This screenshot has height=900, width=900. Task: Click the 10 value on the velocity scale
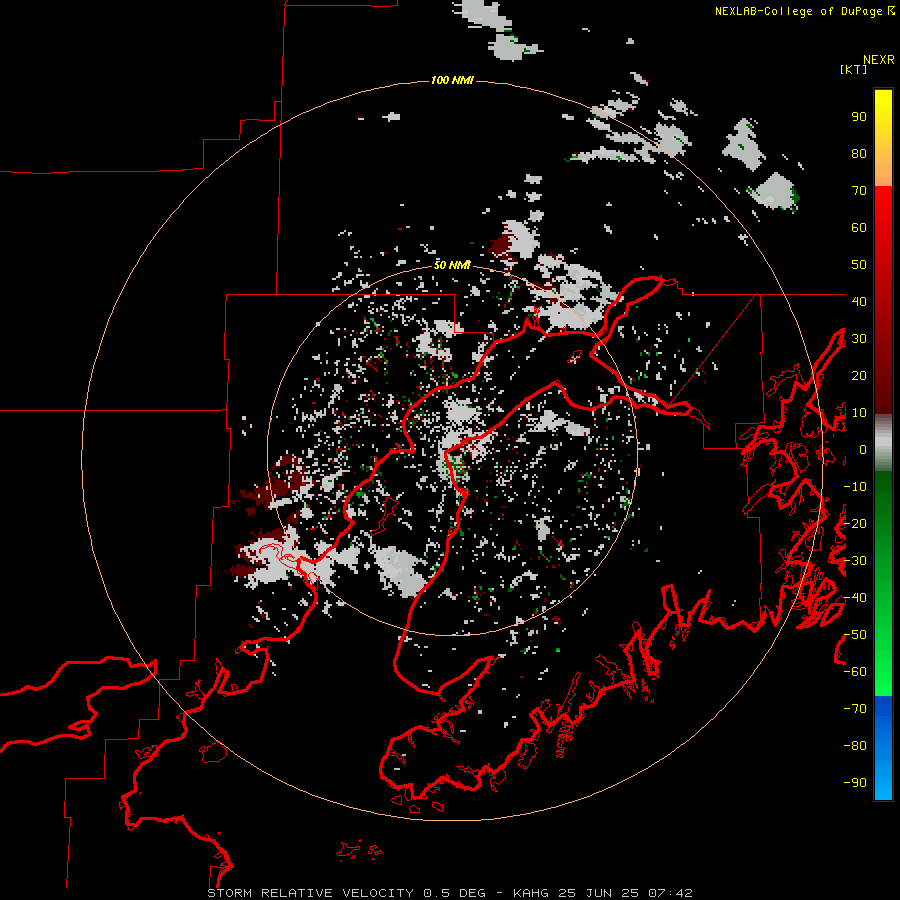[859, 413]
